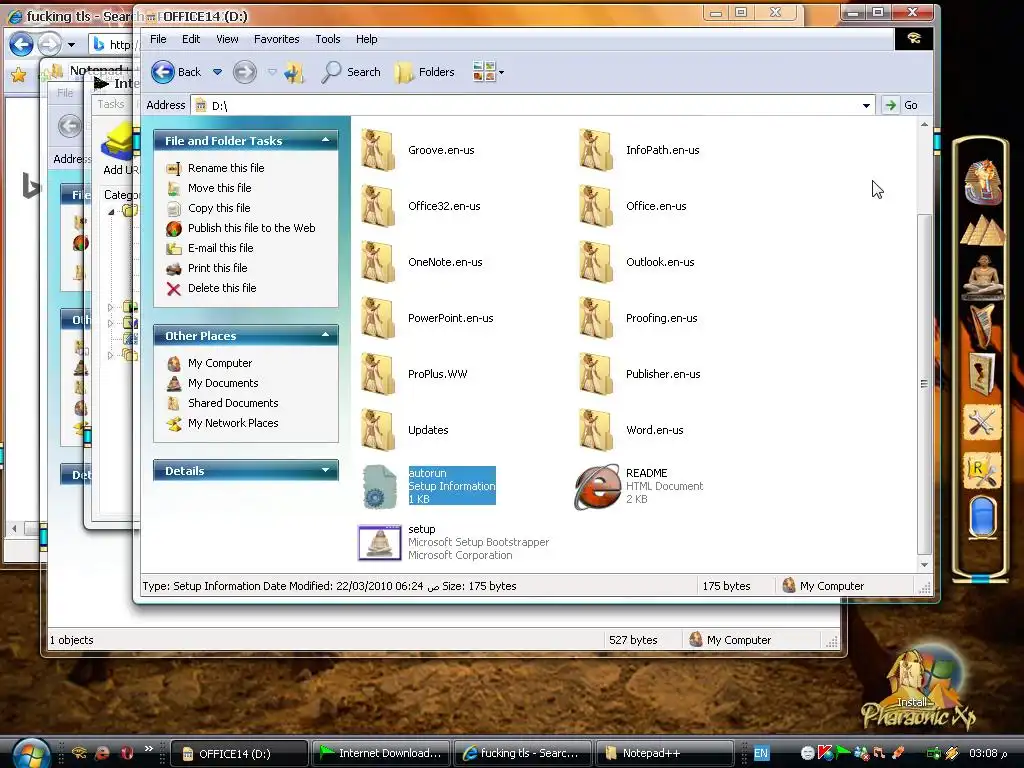Image resolution: width=1024 pixels, height=768 pixels.
Task: Select the InfoPath.en-us folder icon
Action: [596, 150]
